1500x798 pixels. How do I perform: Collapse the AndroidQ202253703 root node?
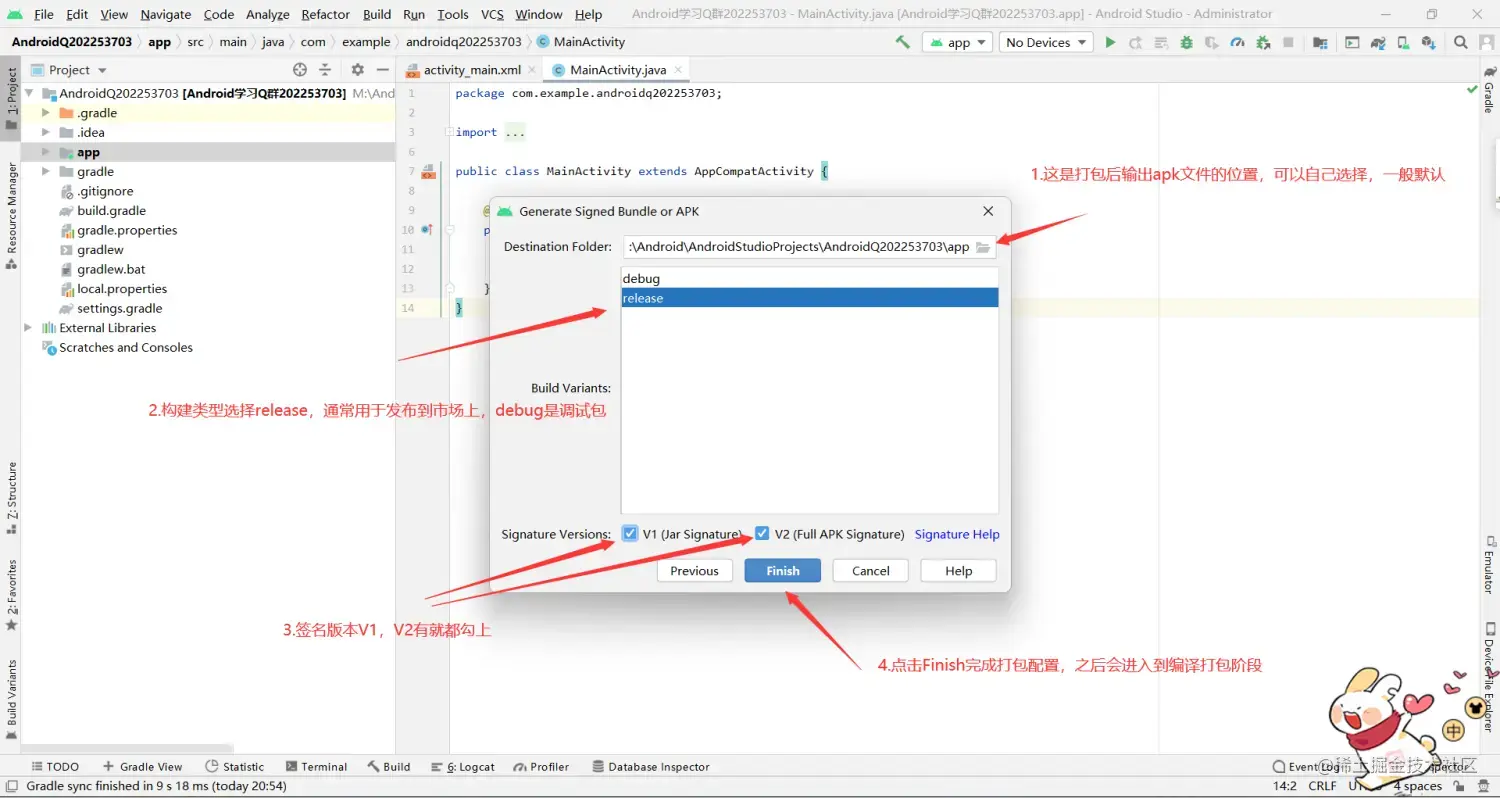tap(28, 93)
